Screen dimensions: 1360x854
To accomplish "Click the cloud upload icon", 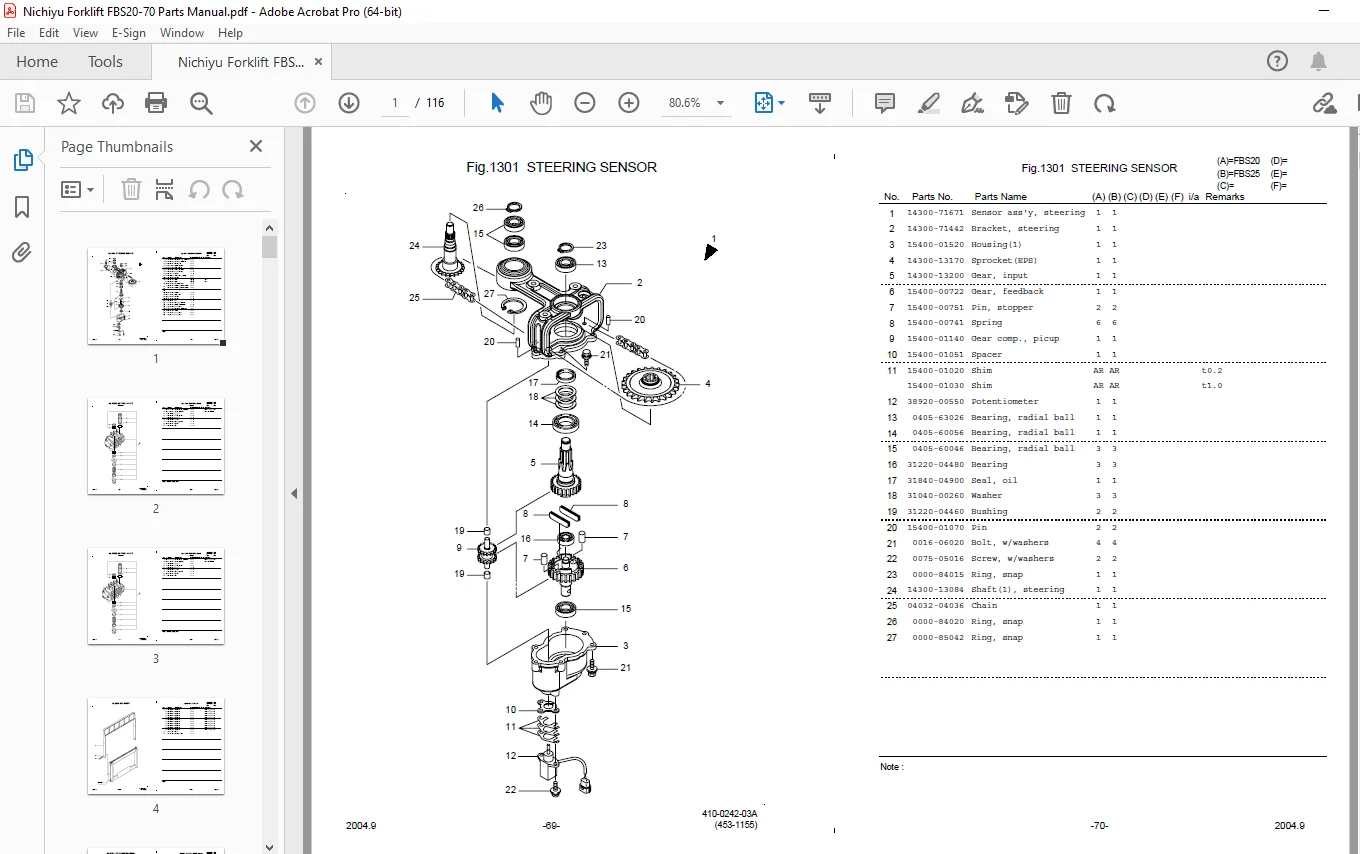I will [113, 103].
